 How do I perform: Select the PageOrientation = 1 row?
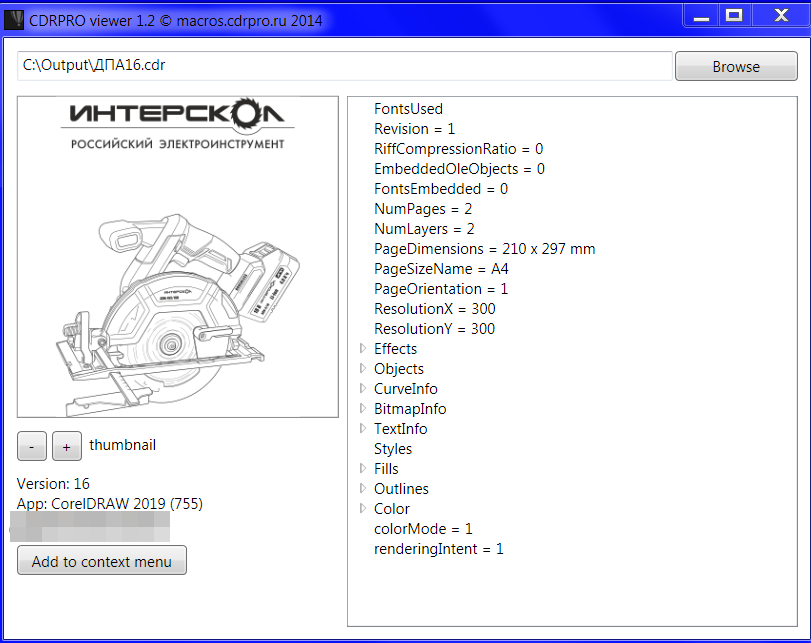click(441, 289)
